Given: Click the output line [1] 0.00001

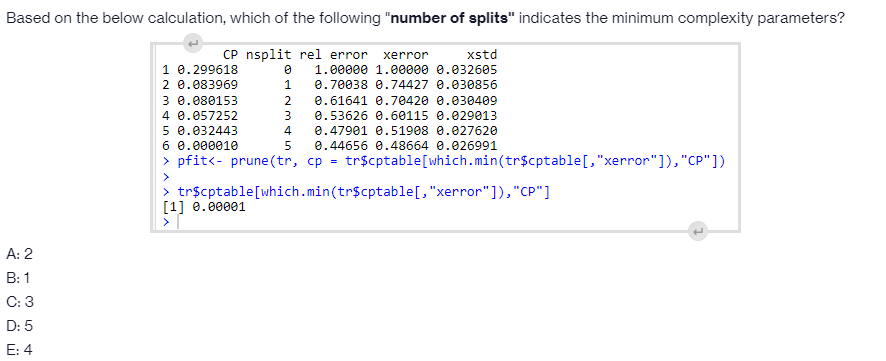Looking at the screenshot, I should click(204, 207).
